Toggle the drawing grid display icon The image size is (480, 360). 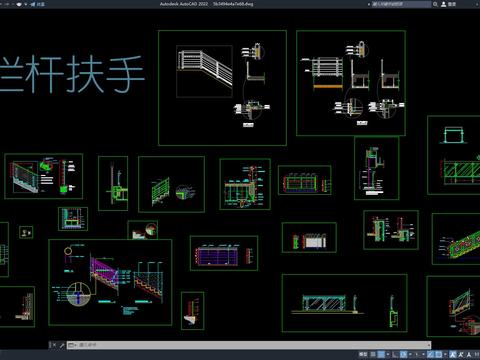(x=373, y=354)
